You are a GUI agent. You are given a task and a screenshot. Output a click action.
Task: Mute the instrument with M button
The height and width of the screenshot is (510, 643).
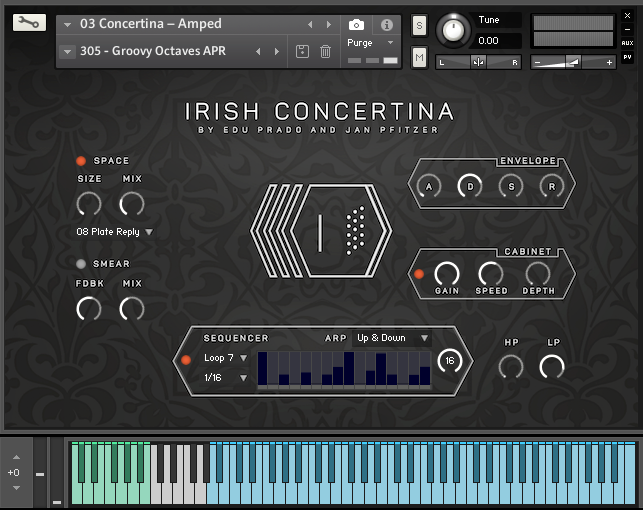click(419, 58)
